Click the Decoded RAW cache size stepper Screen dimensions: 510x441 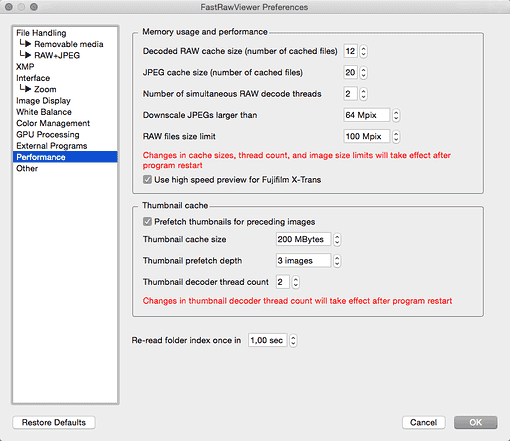point(363,51)
